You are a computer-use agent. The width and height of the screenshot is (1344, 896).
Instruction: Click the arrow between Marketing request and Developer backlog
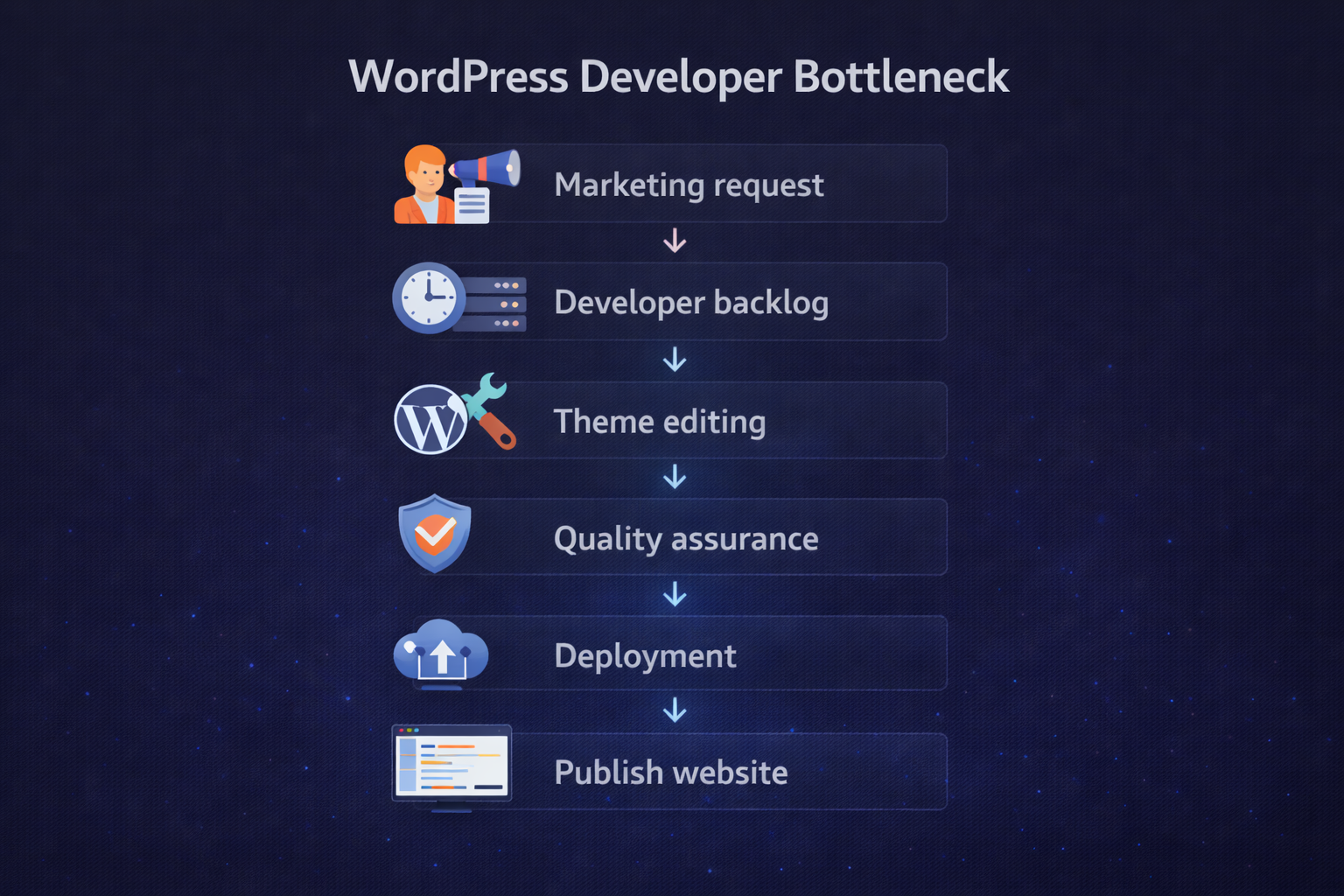pyautogui.click(x=675, y=241)
